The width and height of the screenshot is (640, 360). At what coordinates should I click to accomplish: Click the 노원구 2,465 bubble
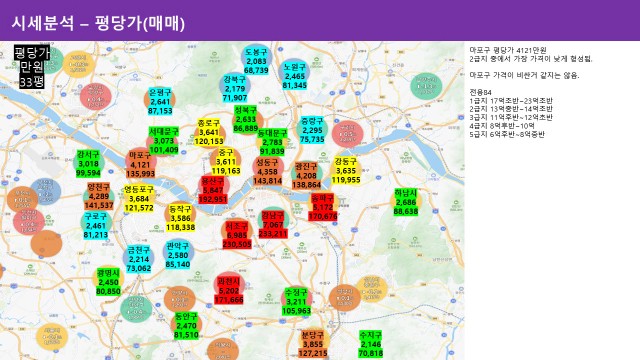pos(294,76)
